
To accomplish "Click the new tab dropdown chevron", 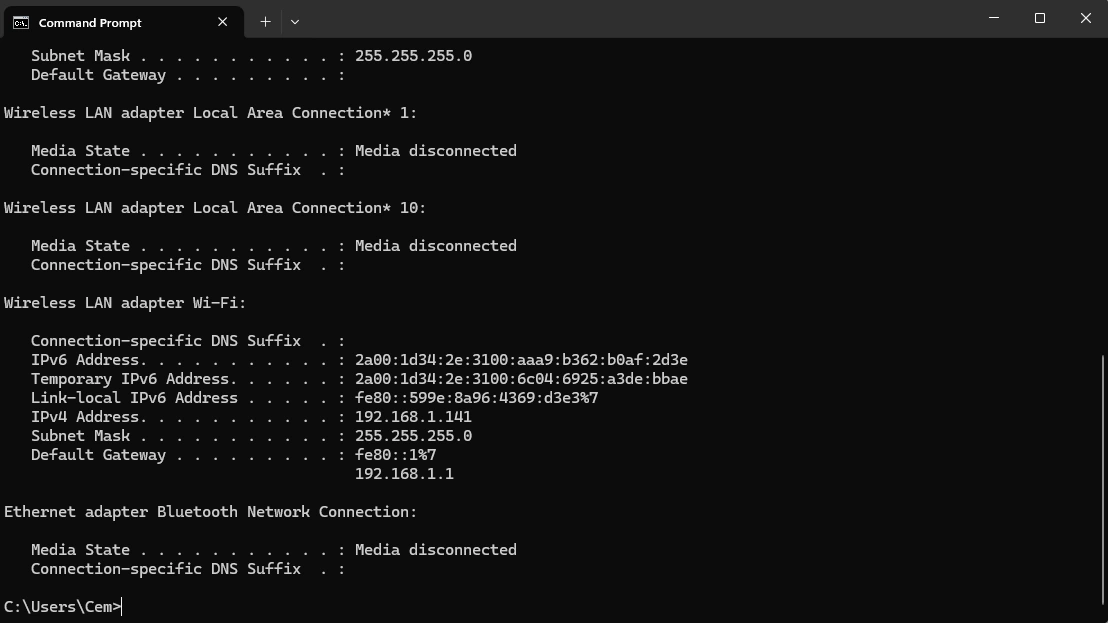I will [294, 21].
